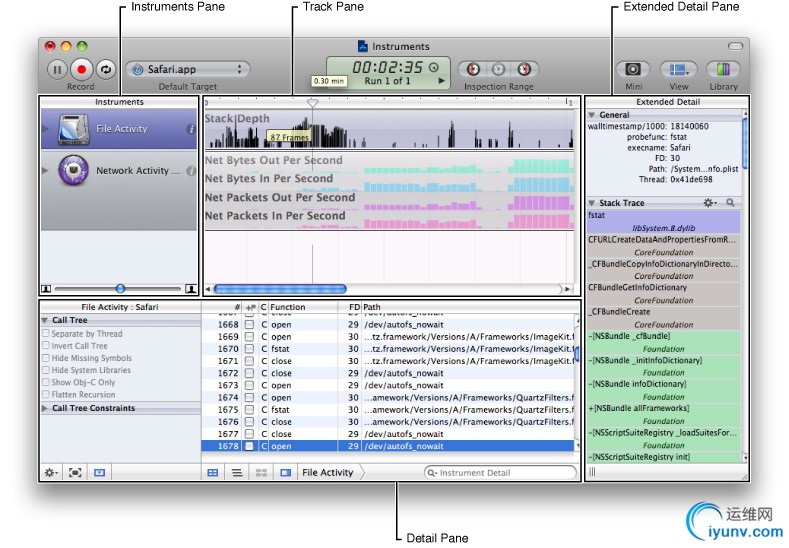Expand the Network Activity instrument row

[x=46, y=171]
